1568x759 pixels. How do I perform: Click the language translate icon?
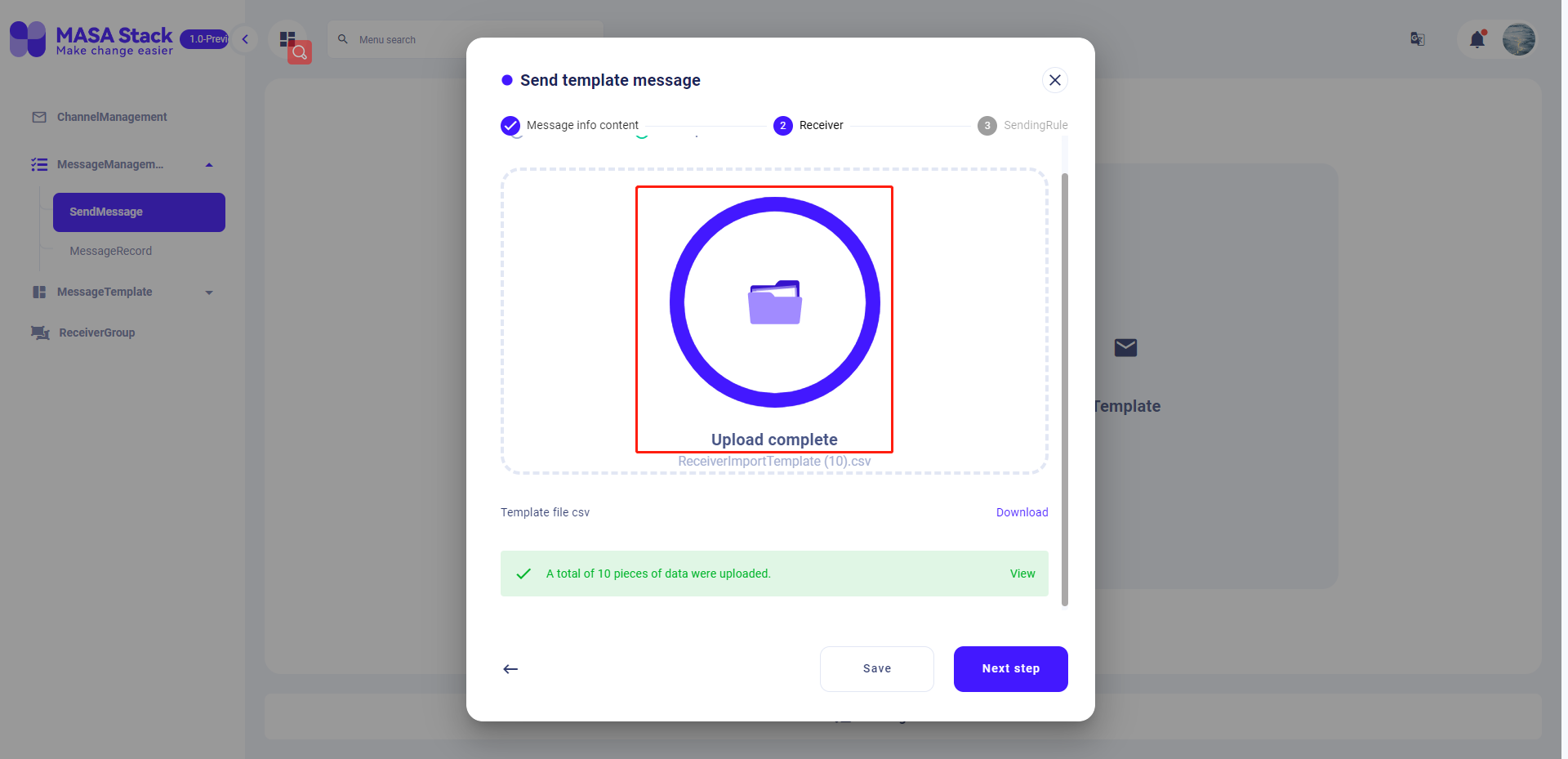pos(1418,39)
